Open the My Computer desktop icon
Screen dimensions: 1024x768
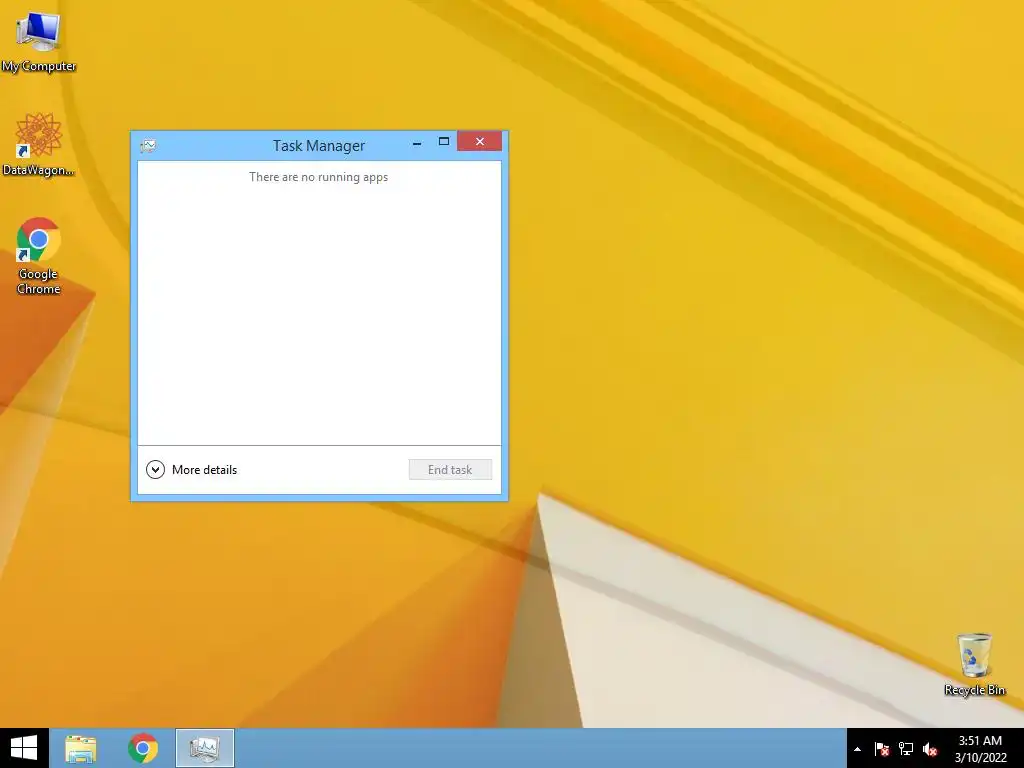point(39,41)
